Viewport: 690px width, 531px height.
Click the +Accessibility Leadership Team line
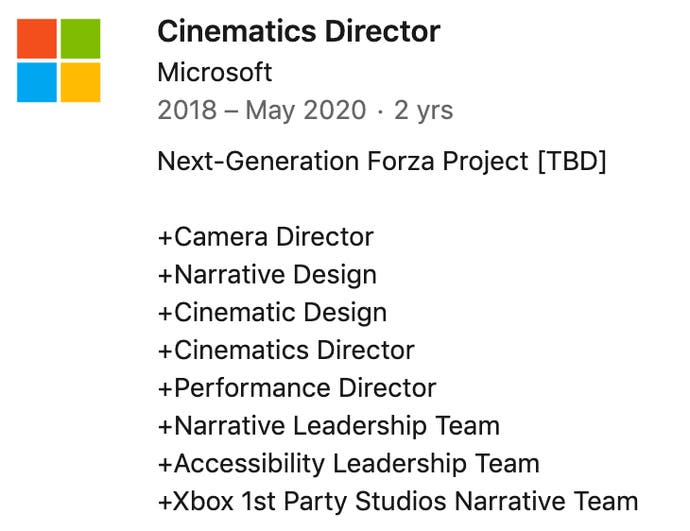pyautogui.click(x=348, y=464)
